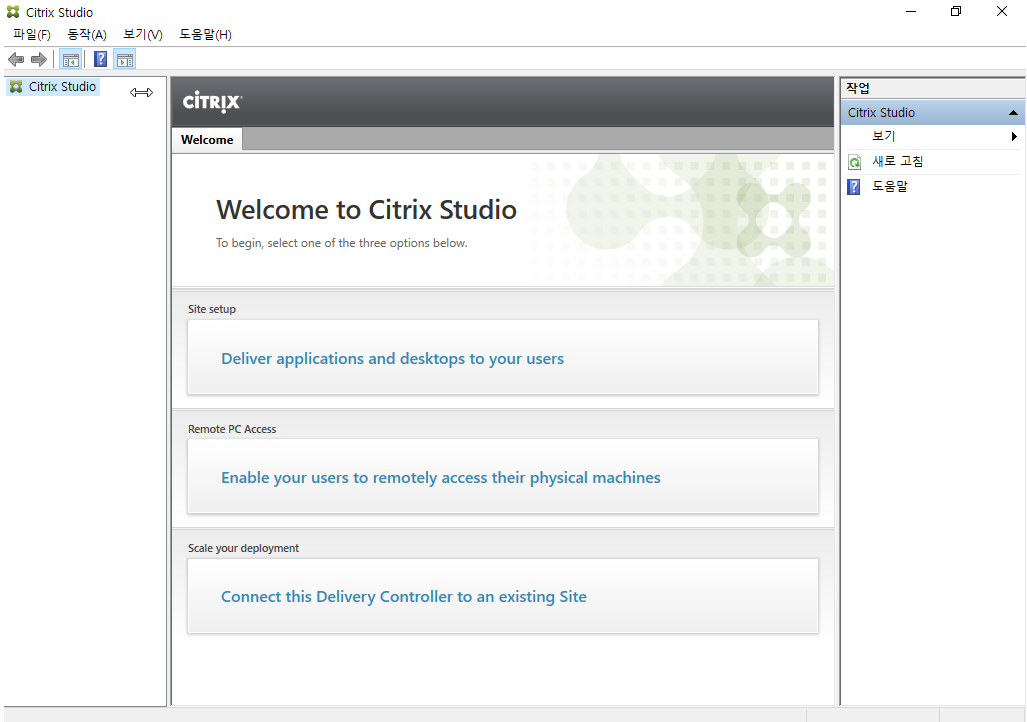Click the Citrix logo in the header
The width and height of the screenshot is (1027, 722).
pos(212,102)
